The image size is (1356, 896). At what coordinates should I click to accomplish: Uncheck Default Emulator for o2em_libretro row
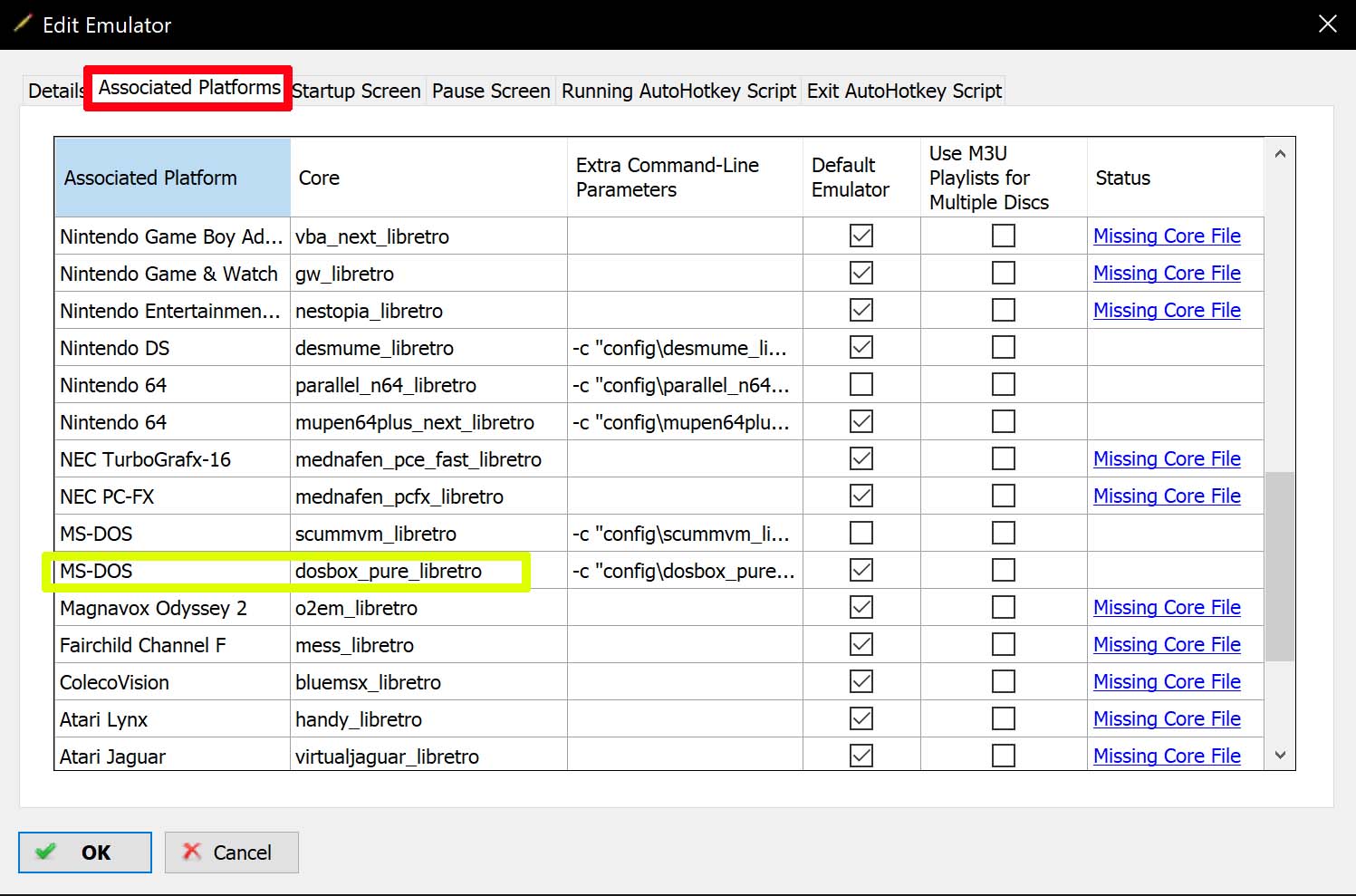[861, 607]
